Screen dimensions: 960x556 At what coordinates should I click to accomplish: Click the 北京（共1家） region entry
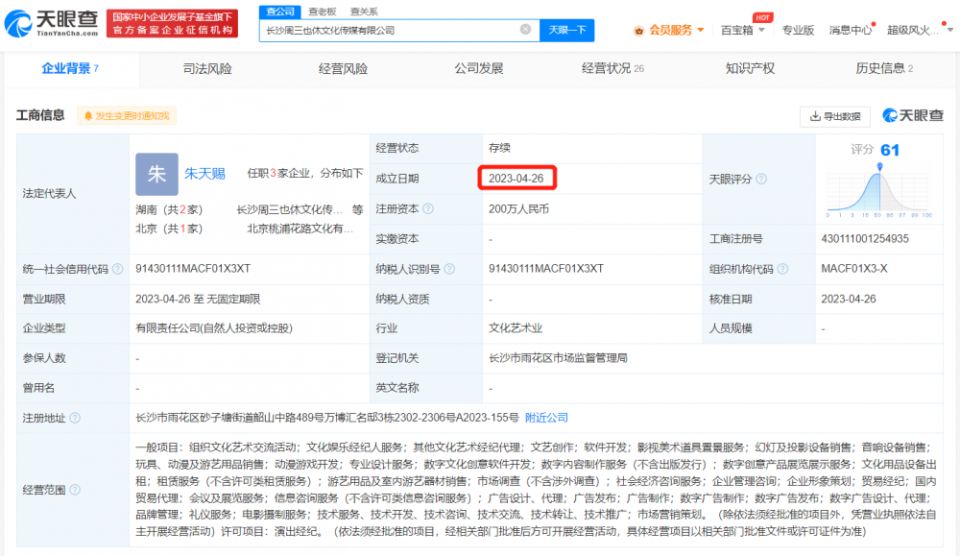point(169,228)
